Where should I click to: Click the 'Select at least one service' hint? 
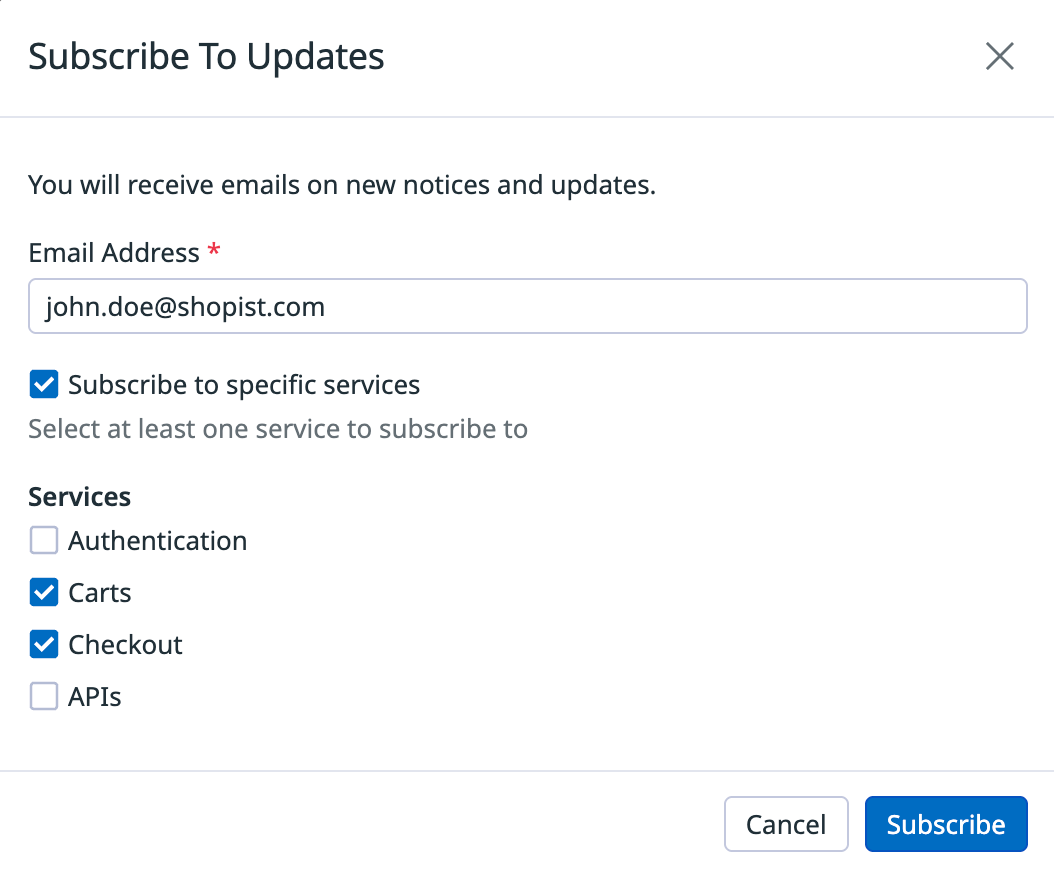[277, 430]
